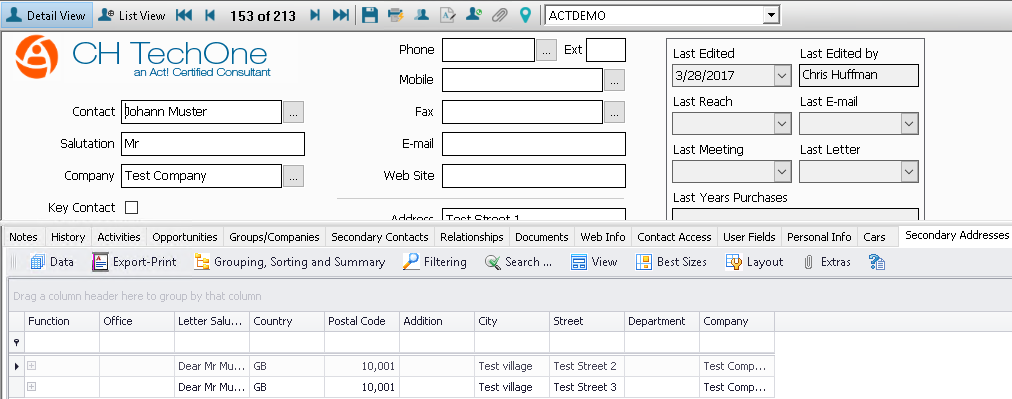1012x399 pixels.
Task: Click Export-Print in the grid toolbar
Action: 134,262
